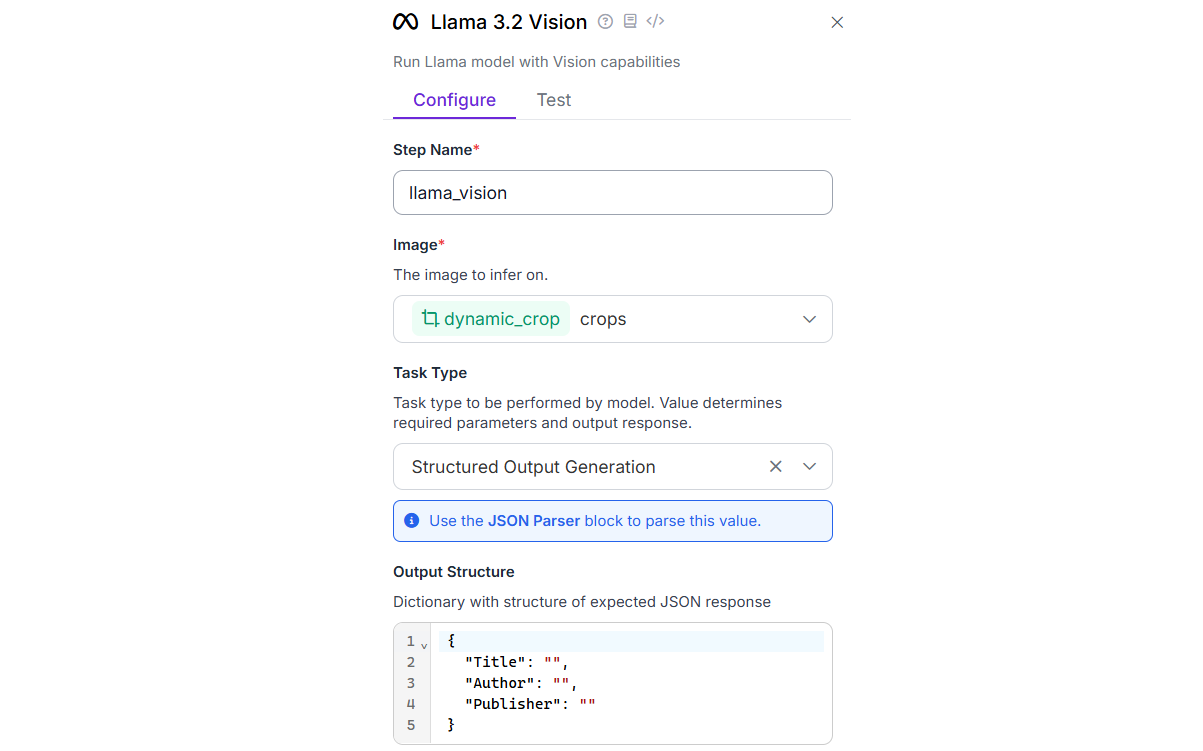Click the dynamic_crop crop icon

[430, 319]
